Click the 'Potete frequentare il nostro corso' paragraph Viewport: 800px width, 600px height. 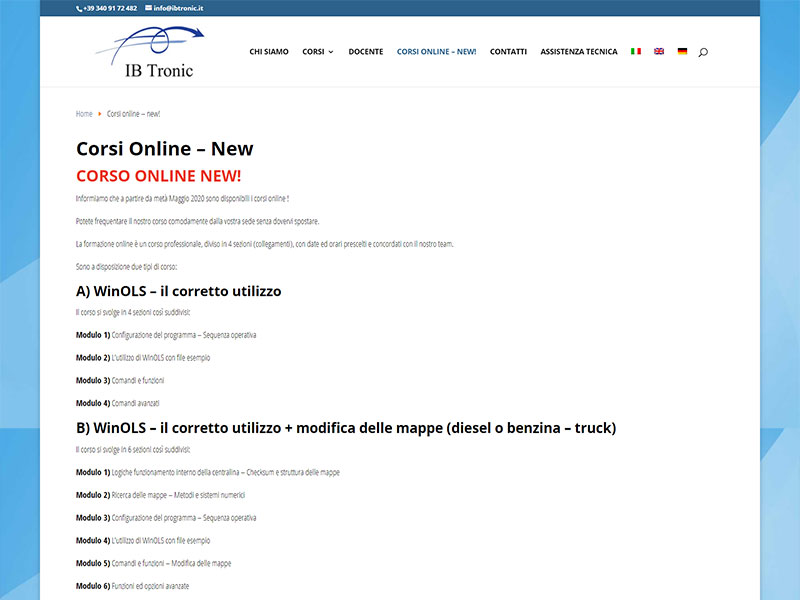(x=197, y=221)
